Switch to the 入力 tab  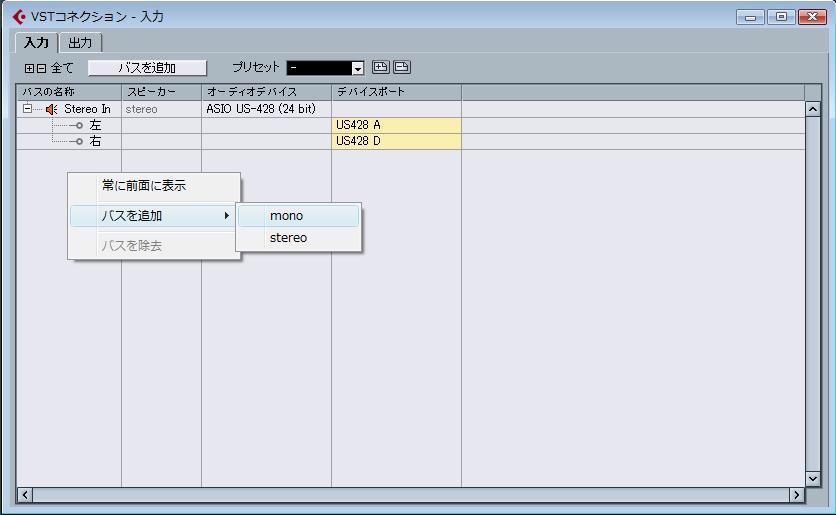pyautogui.click(x=36, y=43)
